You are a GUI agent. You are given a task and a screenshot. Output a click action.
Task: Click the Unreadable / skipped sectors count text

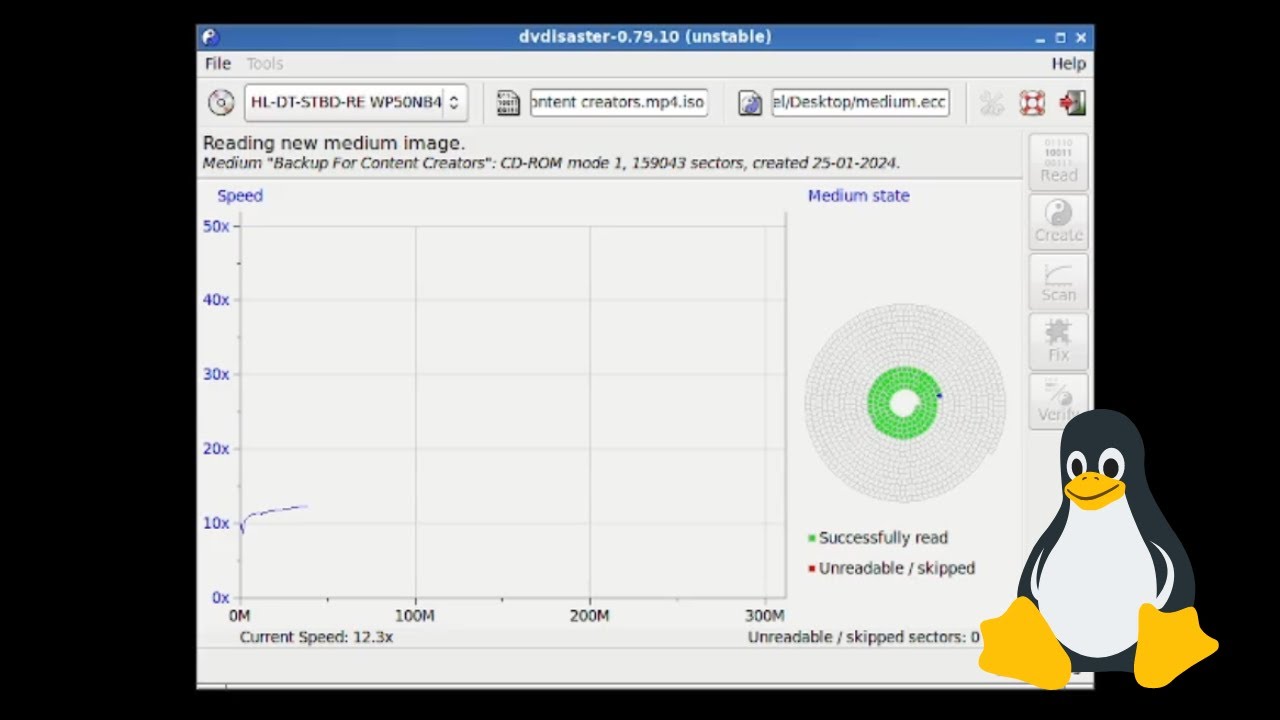pos(864,637)
